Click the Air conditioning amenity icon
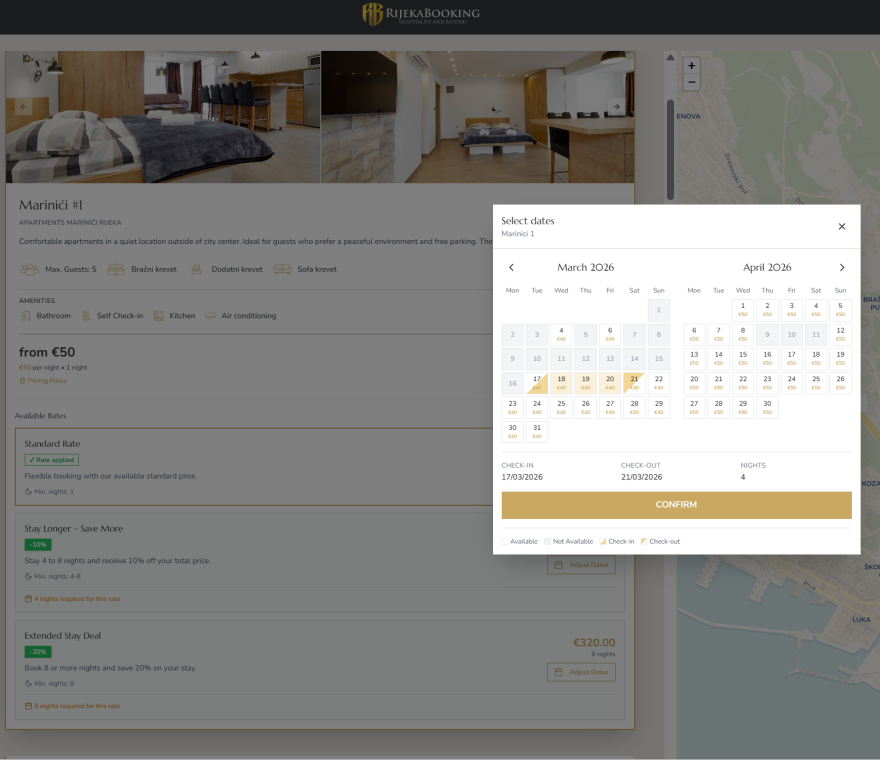 (211, 316)
